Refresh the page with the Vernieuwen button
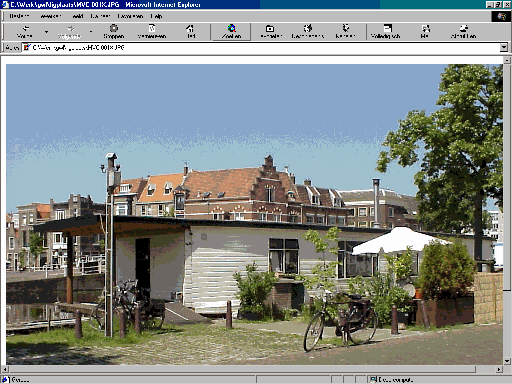 click(152, 32)
